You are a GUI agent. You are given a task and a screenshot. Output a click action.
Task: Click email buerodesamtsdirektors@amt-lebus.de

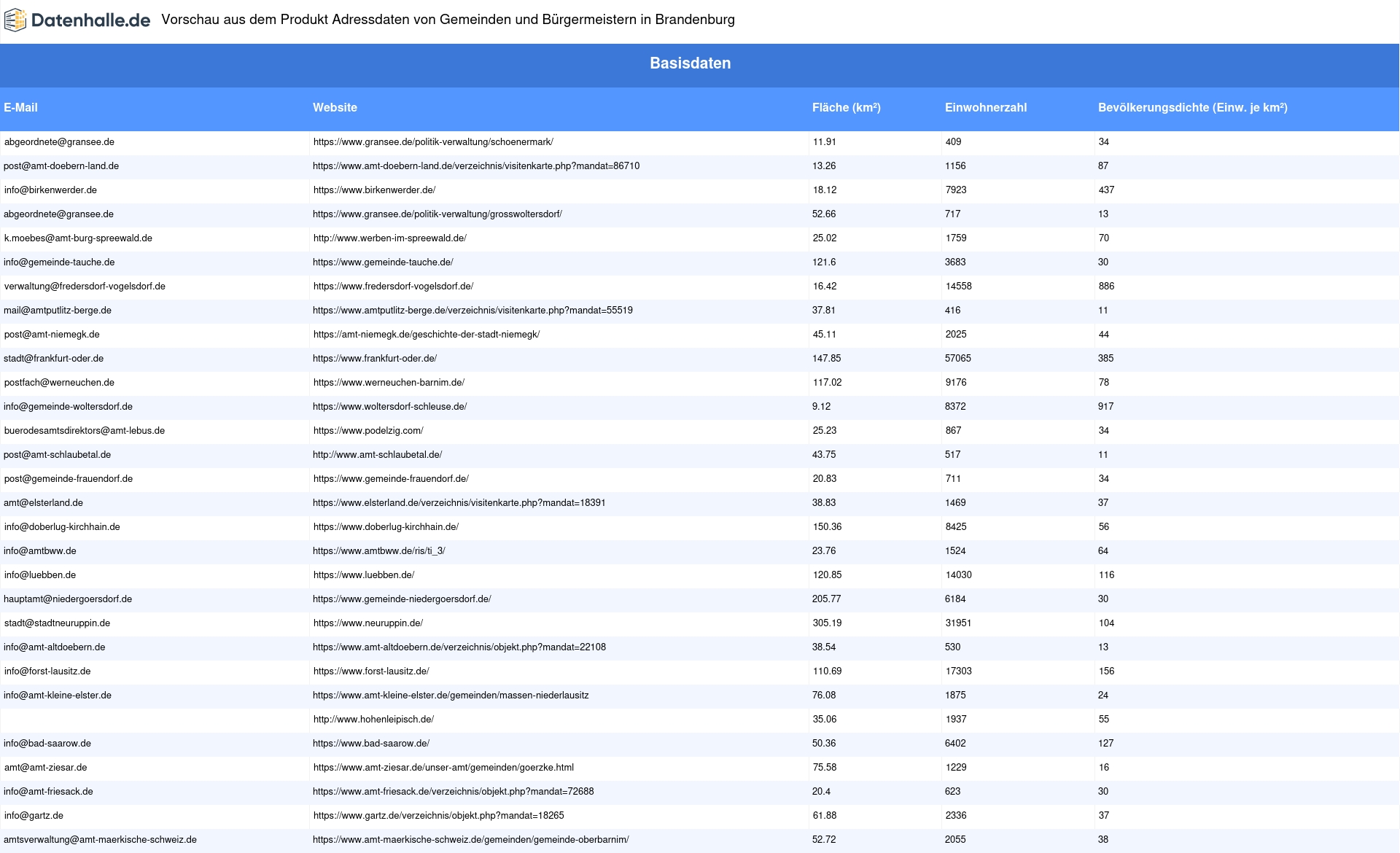(x=85, y=431)
